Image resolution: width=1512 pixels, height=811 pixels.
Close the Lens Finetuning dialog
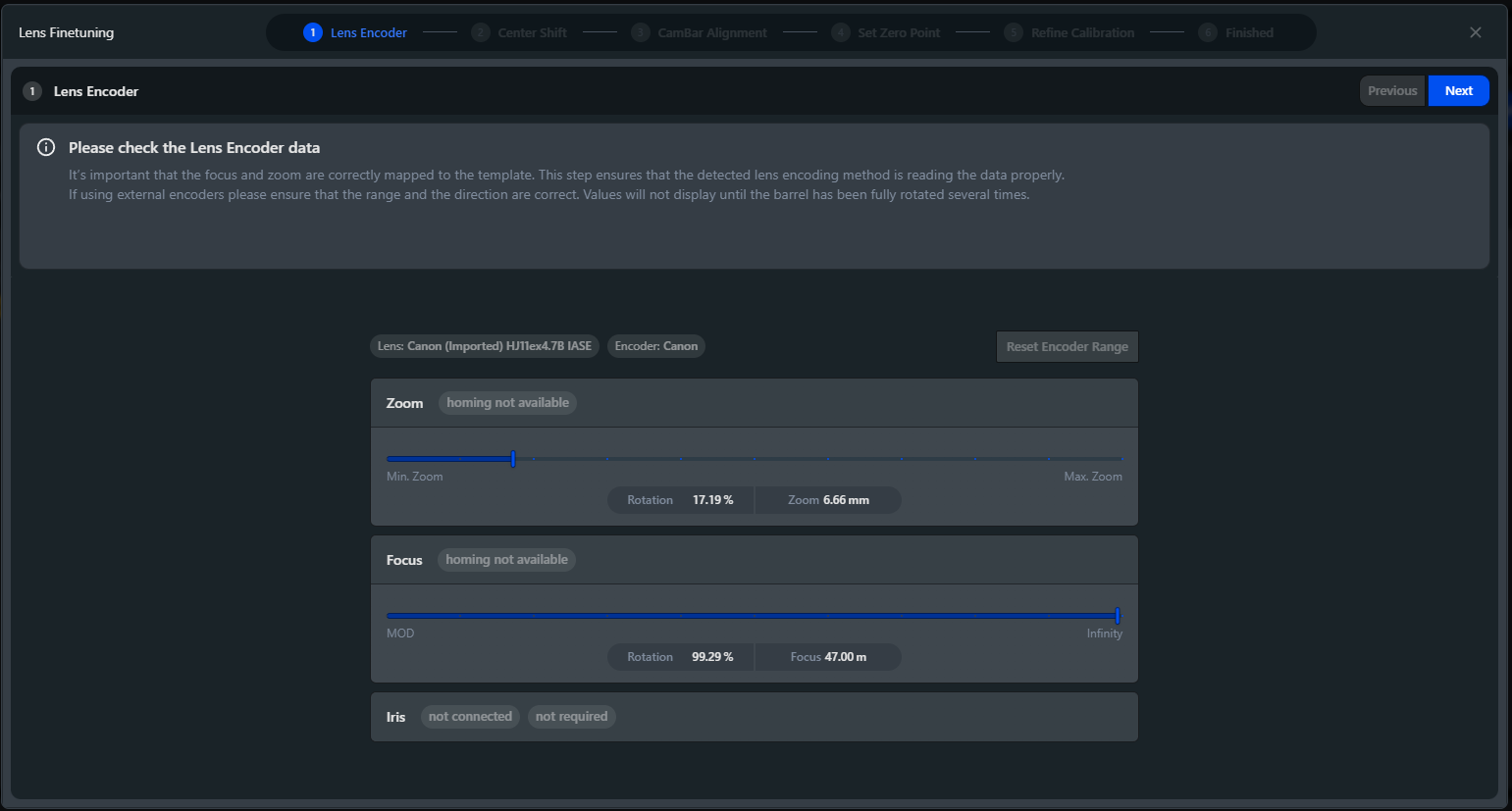click(x=1475, y=32)
